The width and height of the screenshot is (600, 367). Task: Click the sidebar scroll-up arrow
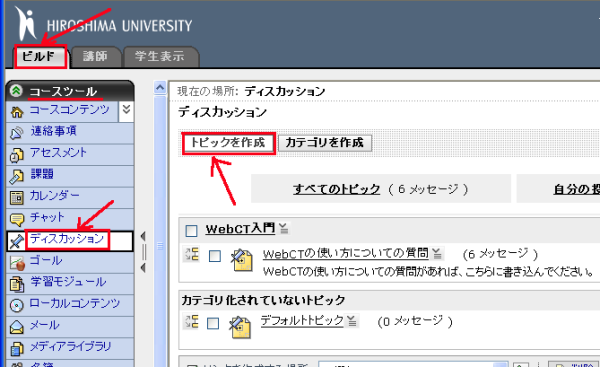coord(160,88)
